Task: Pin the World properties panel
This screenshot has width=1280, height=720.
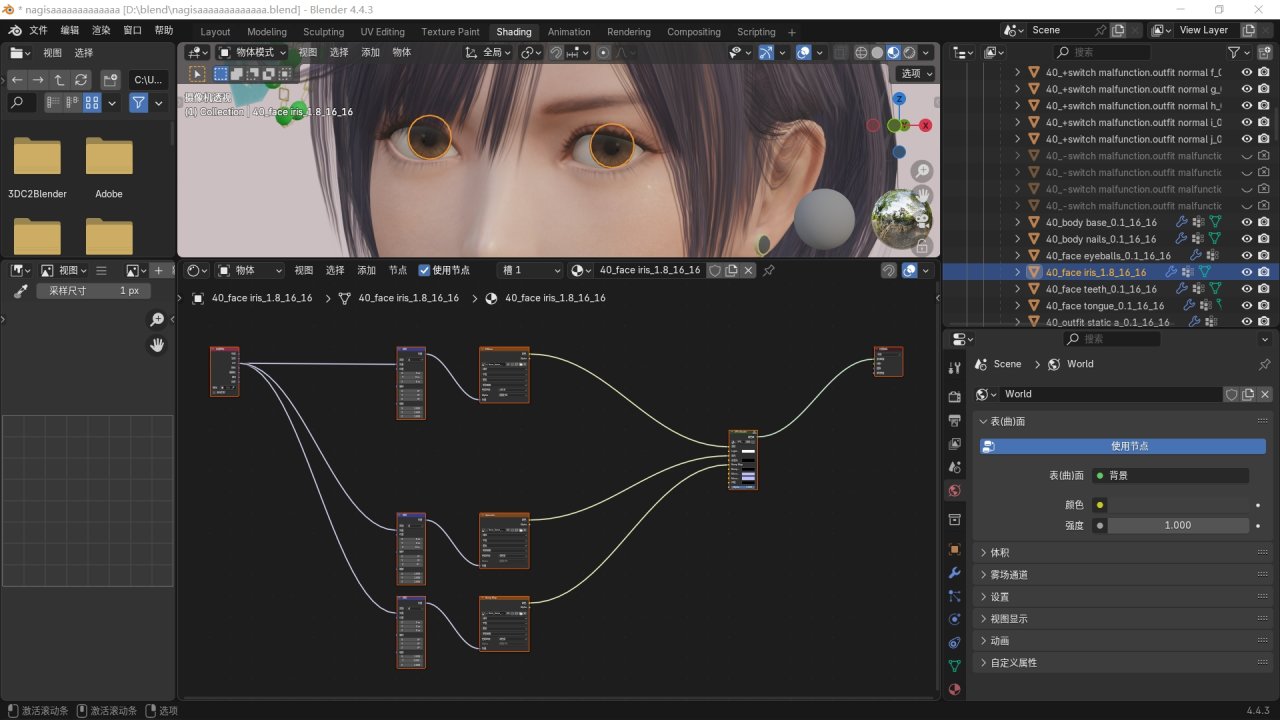Action: 1264,364
